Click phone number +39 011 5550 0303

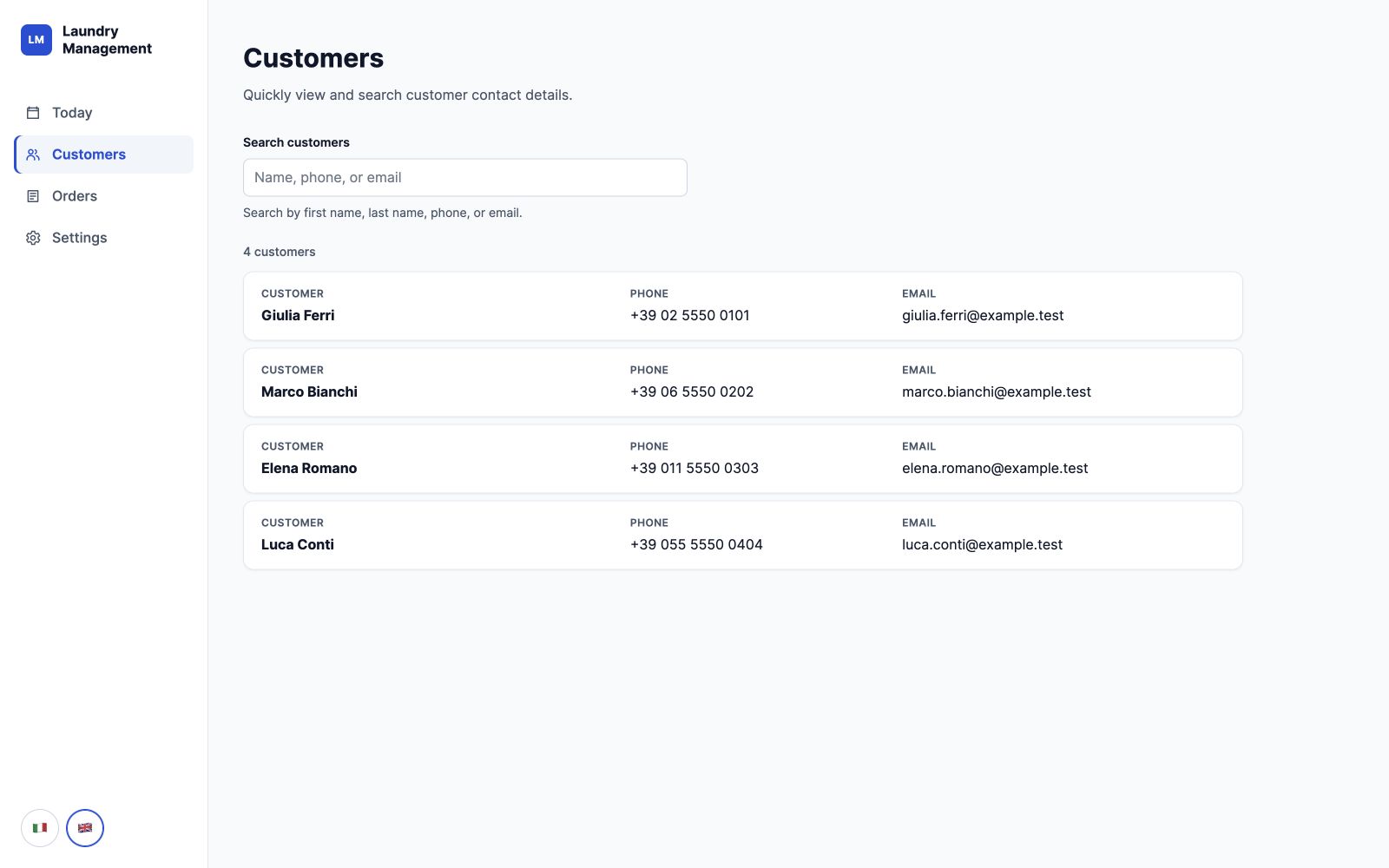tap(694, 468)
